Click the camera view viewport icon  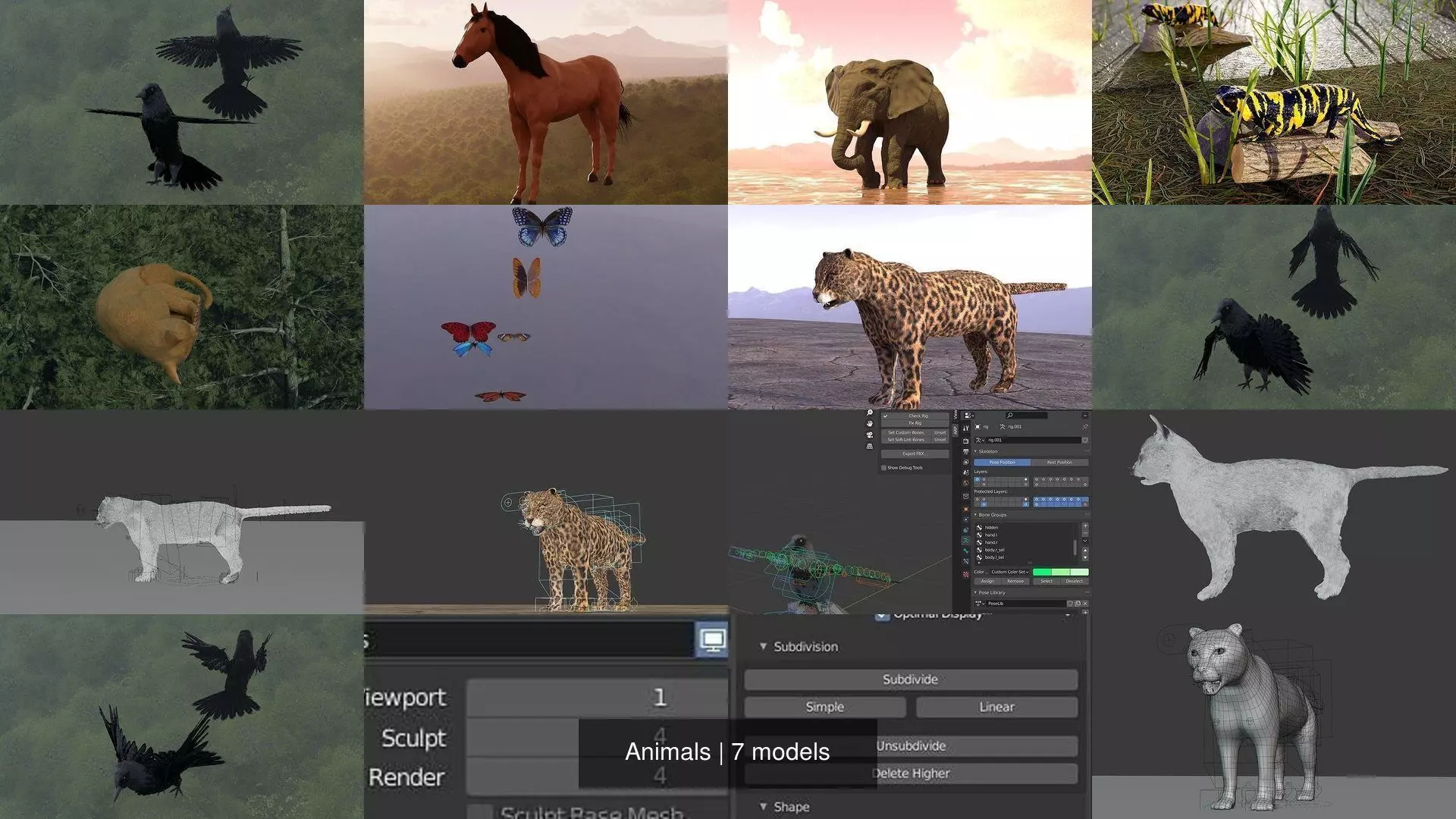(x=870, y=435)
